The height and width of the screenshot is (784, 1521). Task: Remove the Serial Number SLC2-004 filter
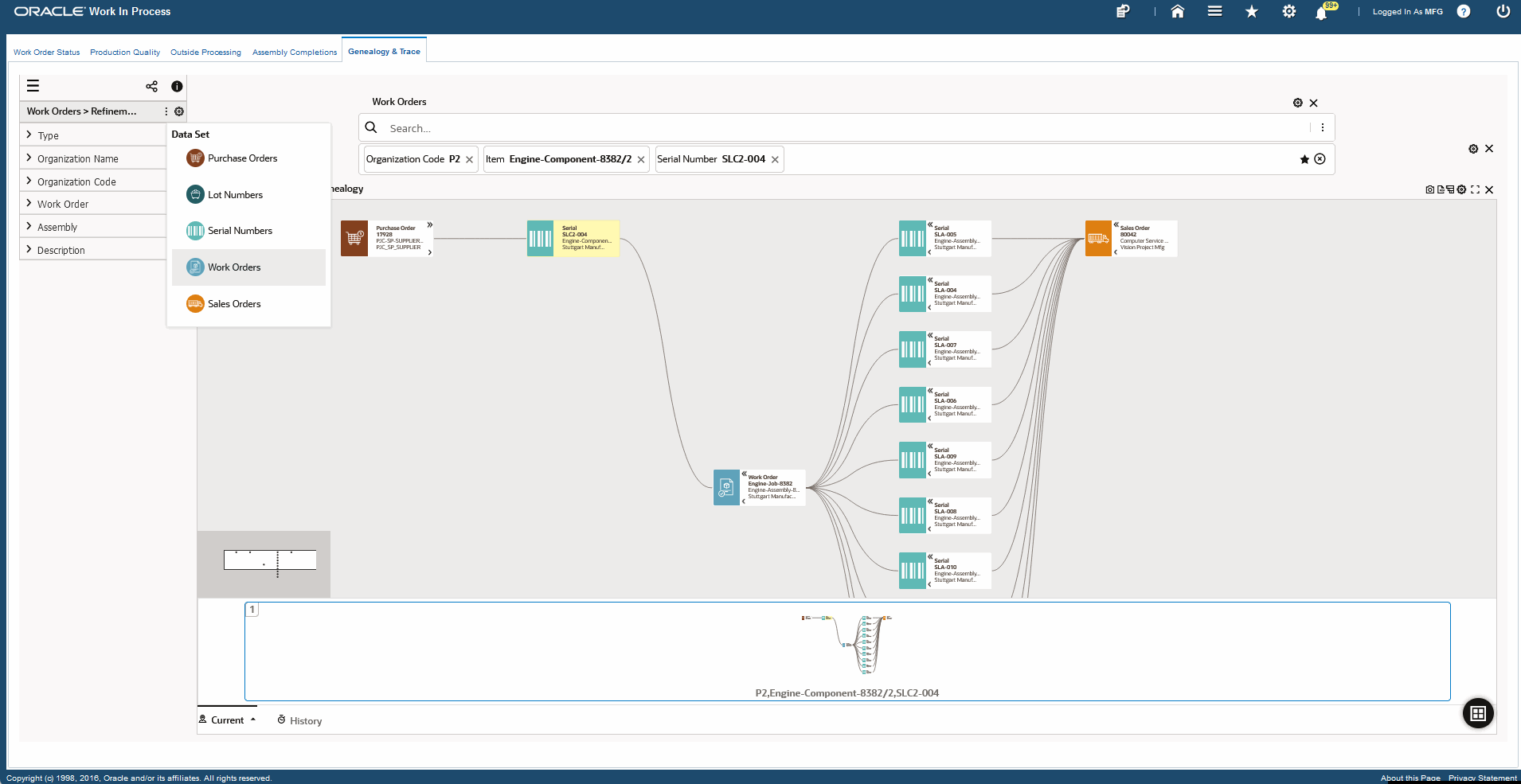coord(775,160)
